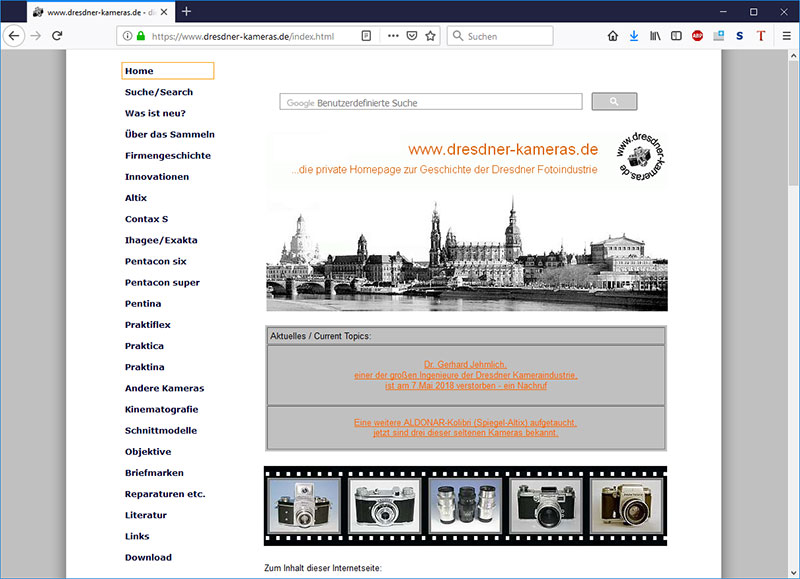Open Suche/Search menu entry
This screenshot has height=579, width=800.
(x=159, y=92)
